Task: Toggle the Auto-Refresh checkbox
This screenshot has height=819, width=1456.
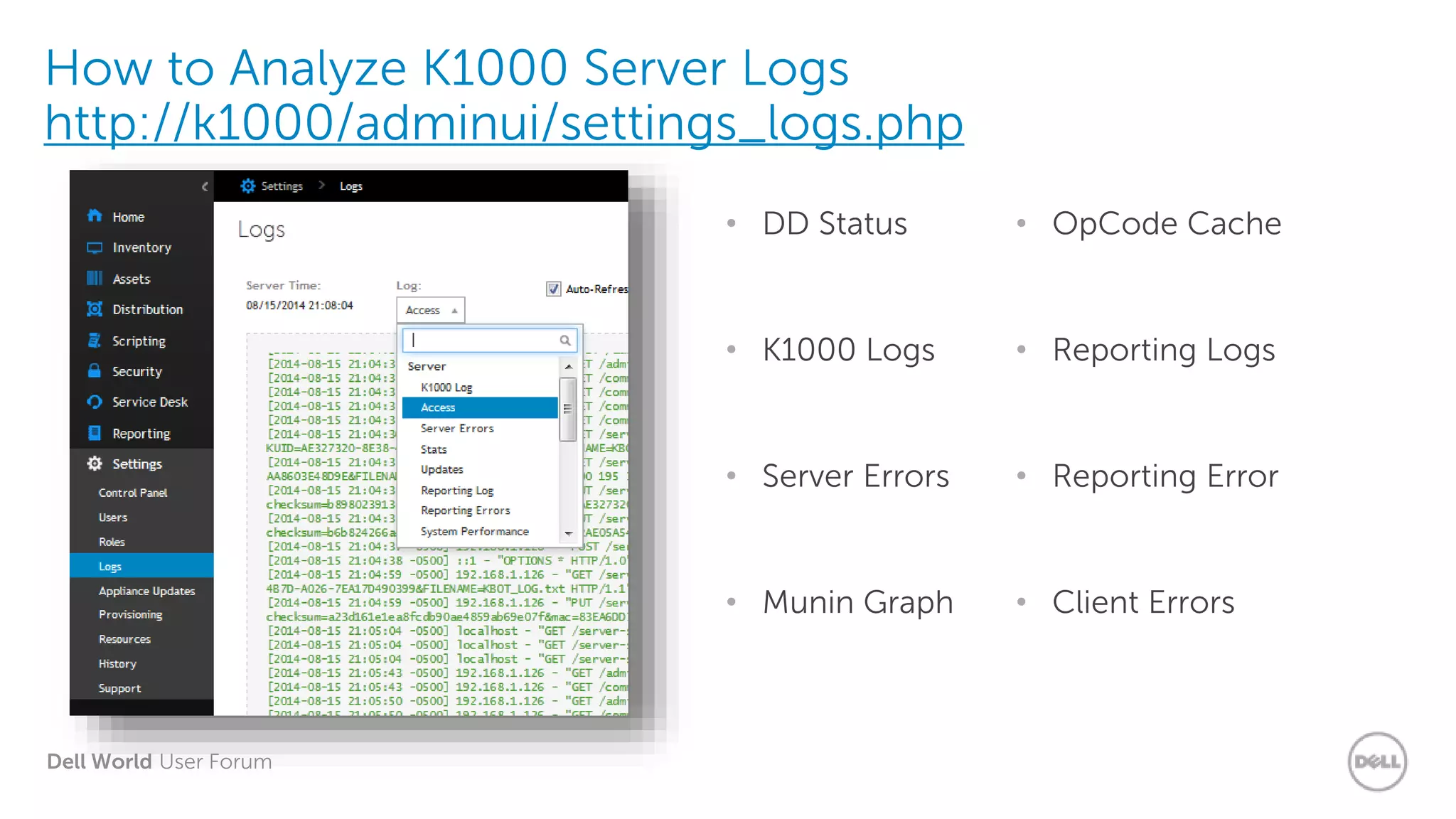Action: [553, 289]
